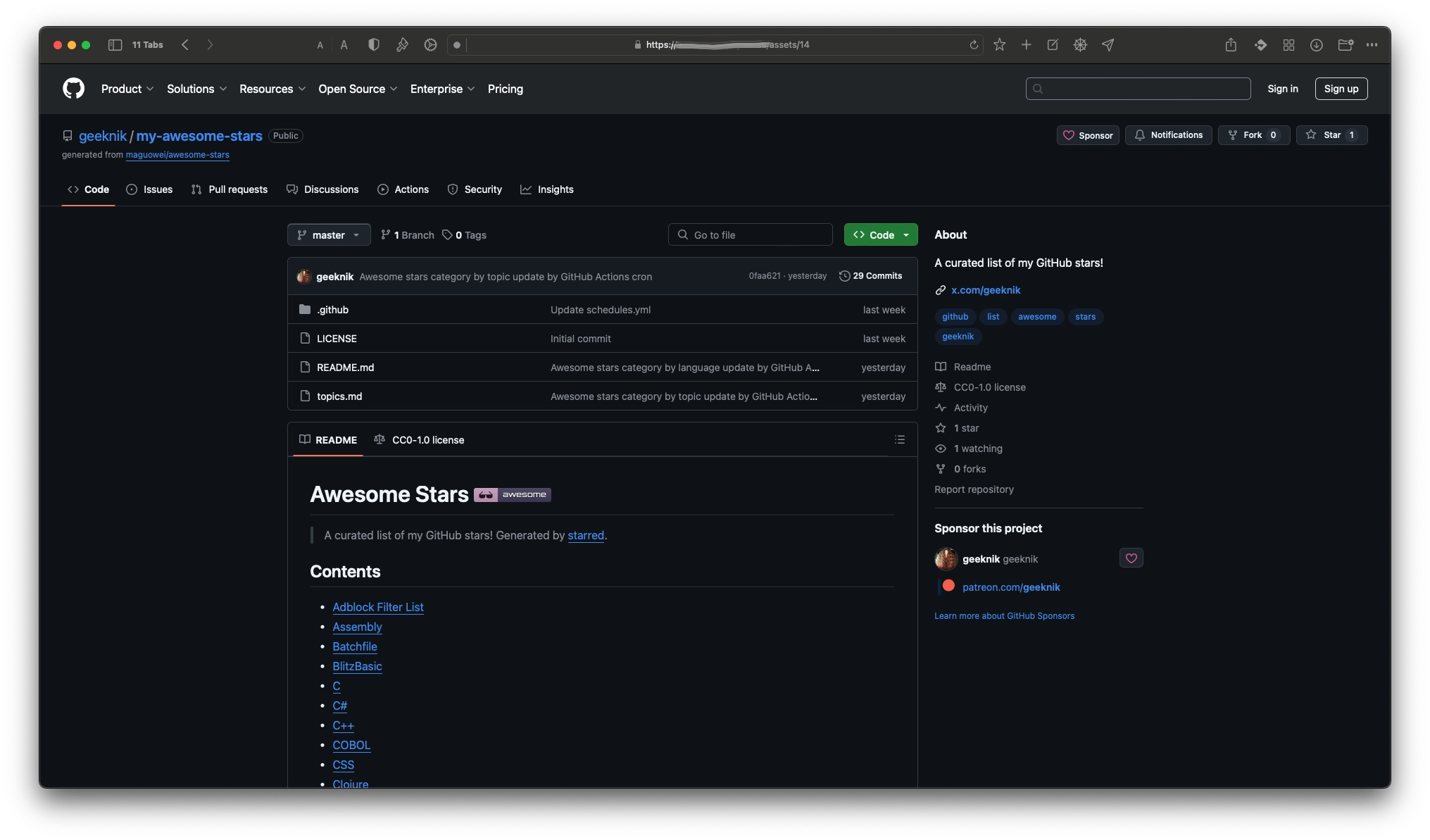Open the starred generator link
1430x840 pixels.
[586, 536]
